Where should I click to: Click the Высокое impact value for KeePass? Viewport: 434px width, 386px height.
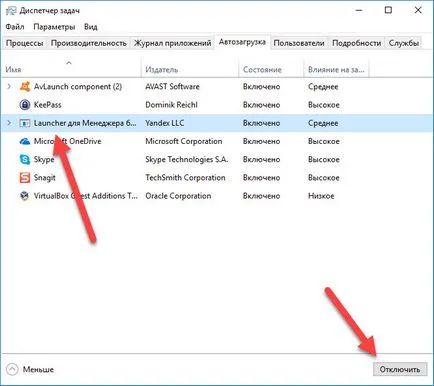coord(324,105)
